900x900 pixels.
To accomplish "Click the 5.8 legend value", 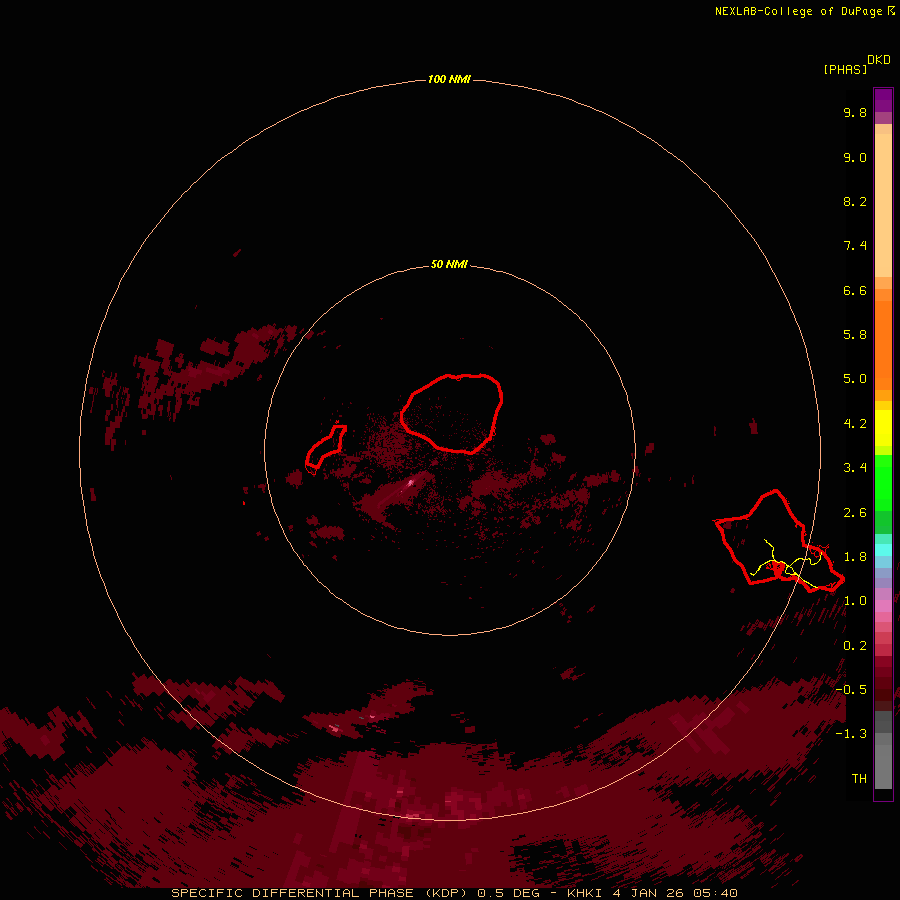I will pyautogui.click(x=855, y=335).
